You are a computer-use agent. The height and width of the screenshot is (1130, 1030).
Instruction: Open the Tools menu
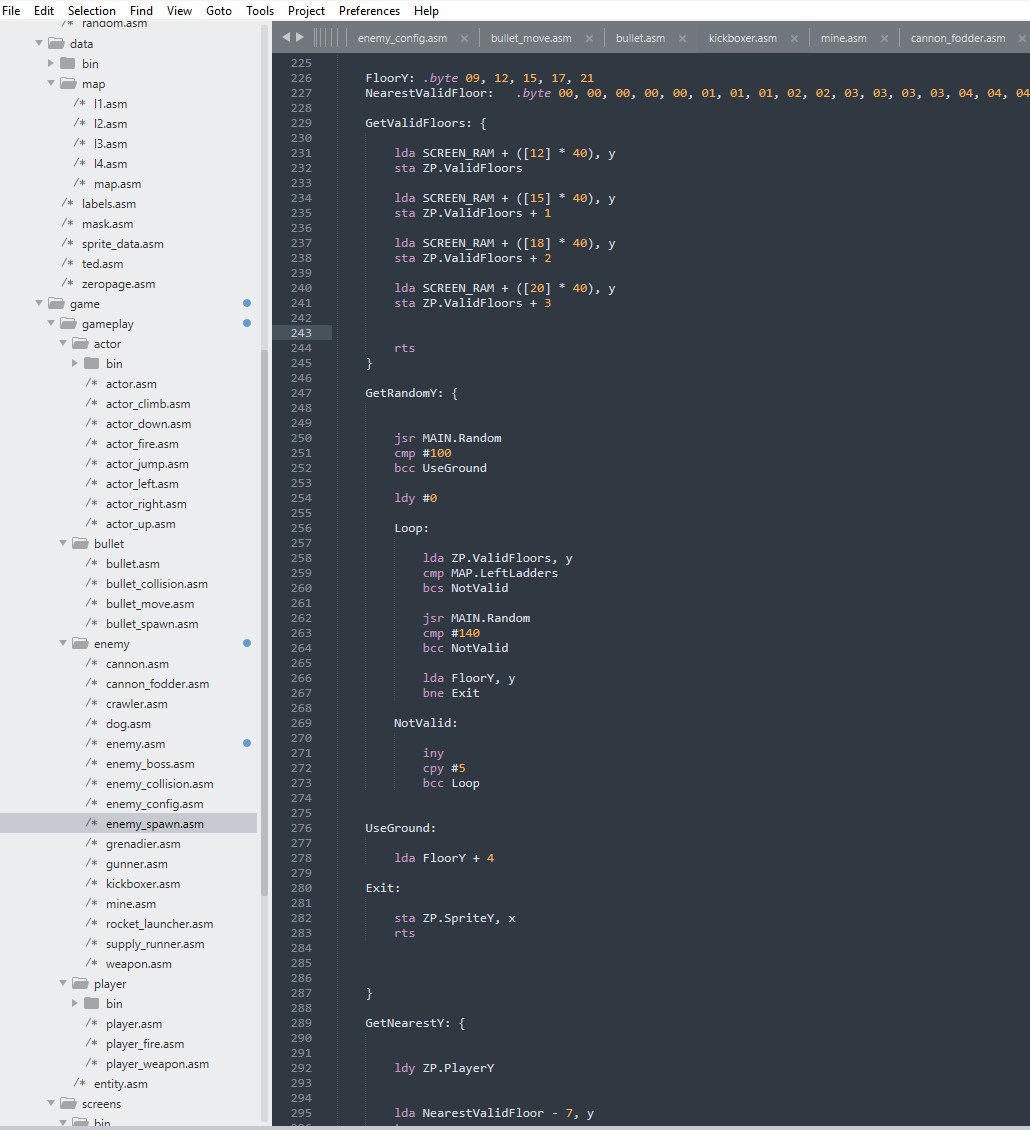tap(260, 11)
